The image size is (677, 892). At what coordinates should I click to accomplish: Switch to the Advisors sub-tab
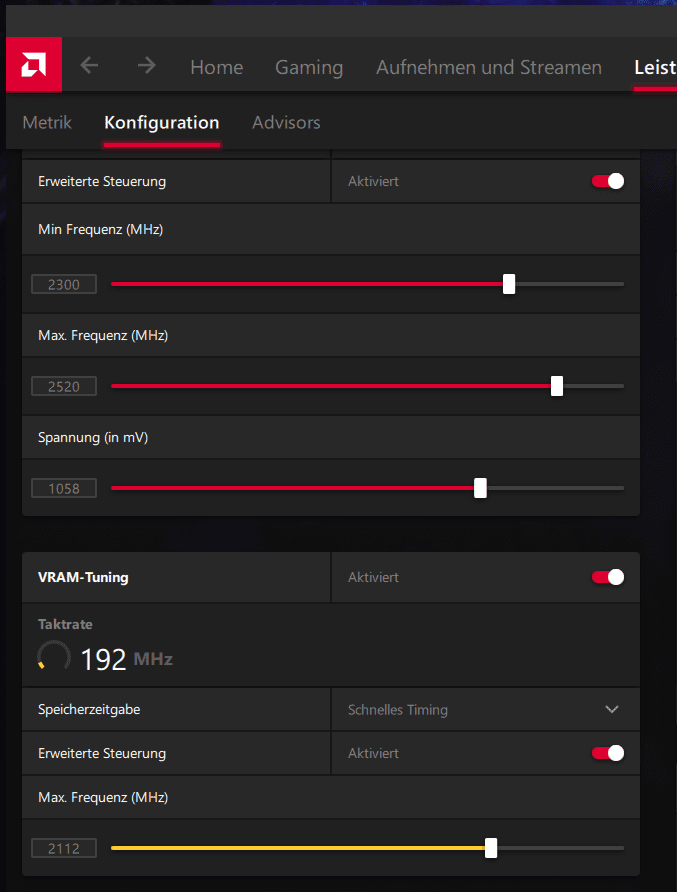286,123
